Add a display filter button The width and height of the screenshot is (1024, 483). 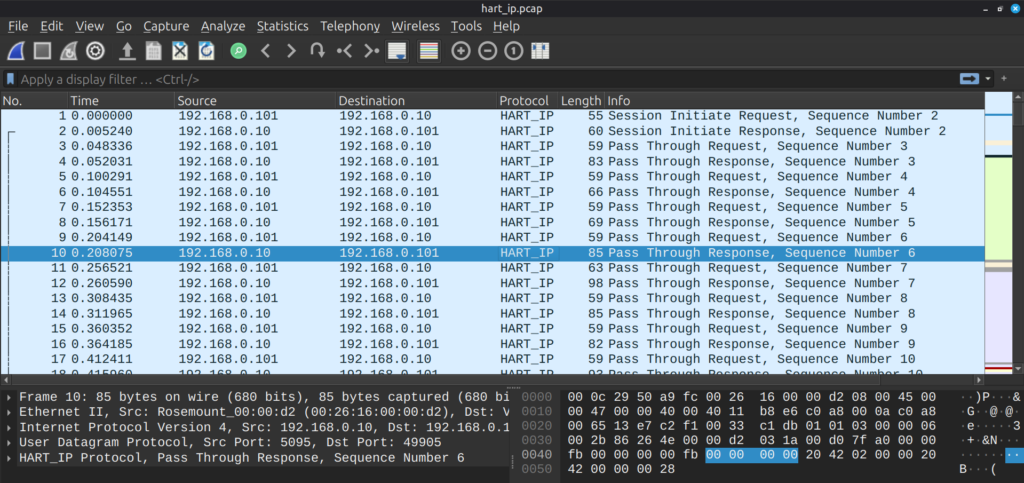(1004, 79)
